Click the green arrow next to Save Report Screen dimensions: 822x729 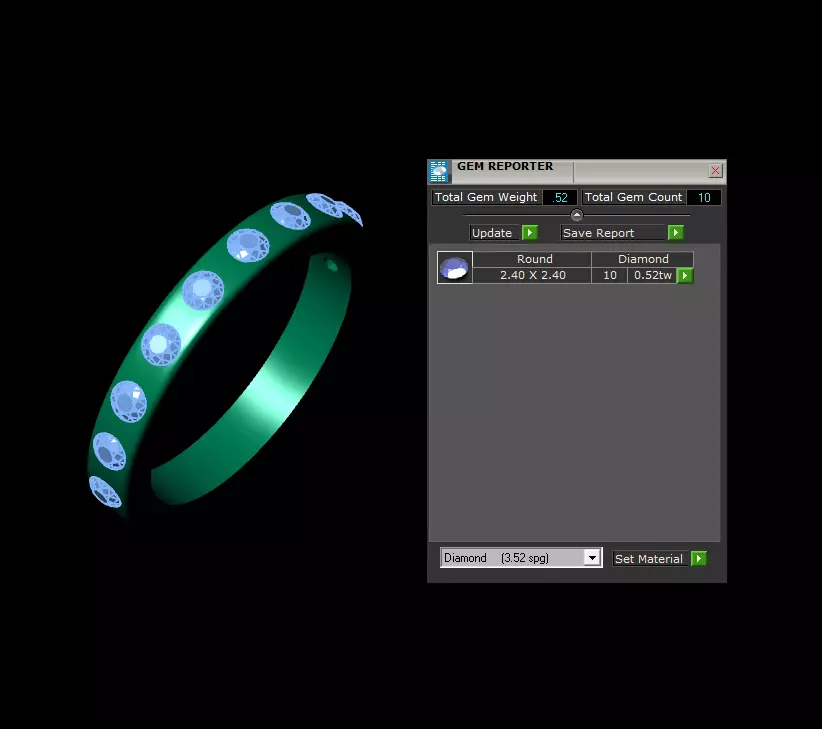pyautogui.click(x=675, y=232)
